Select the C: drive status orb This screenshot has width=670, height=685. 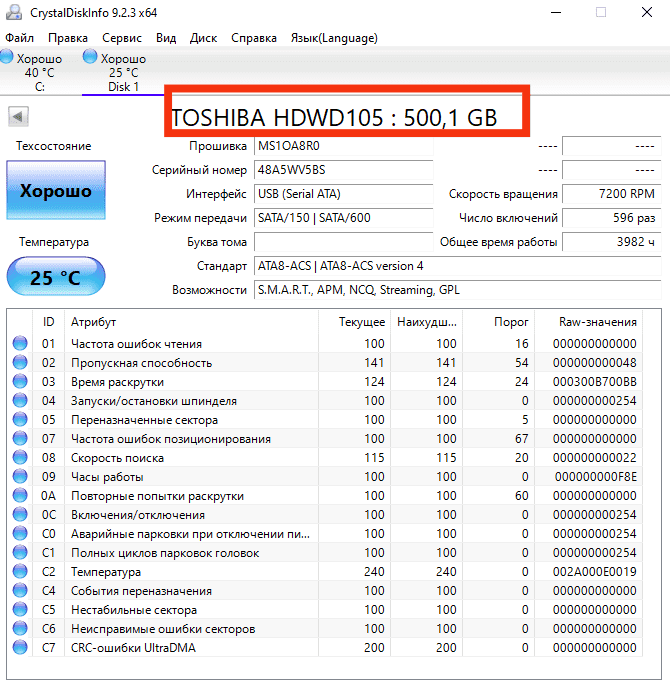click(8, 59)
